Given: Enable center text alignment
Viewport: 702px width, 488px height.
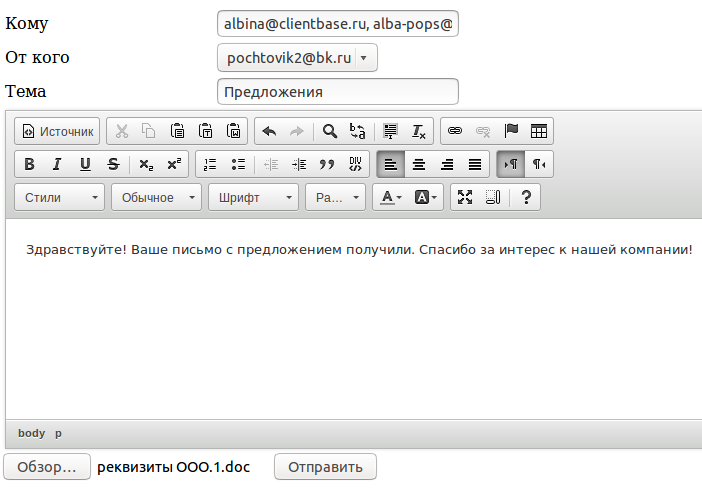Looking at the screenshot, I should coord(419,164).
